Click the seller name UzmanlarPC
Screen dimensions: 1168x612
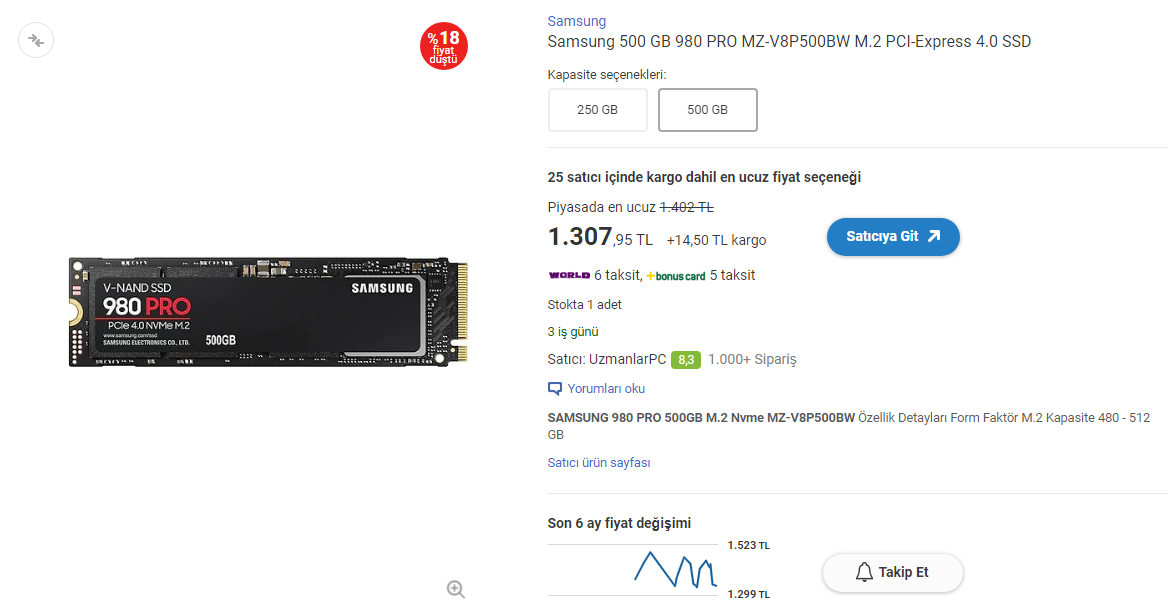point(627,360)
